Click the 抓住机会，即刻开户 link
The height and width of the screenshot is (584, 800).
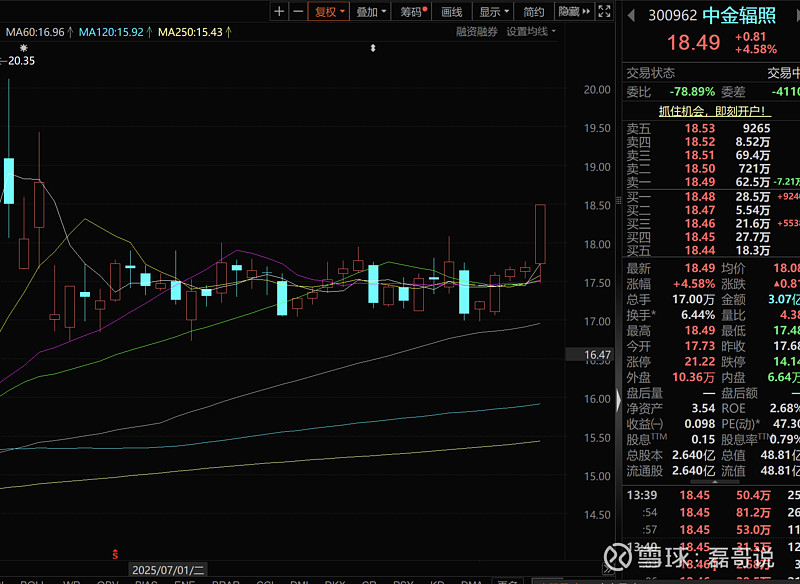(714, 111)
